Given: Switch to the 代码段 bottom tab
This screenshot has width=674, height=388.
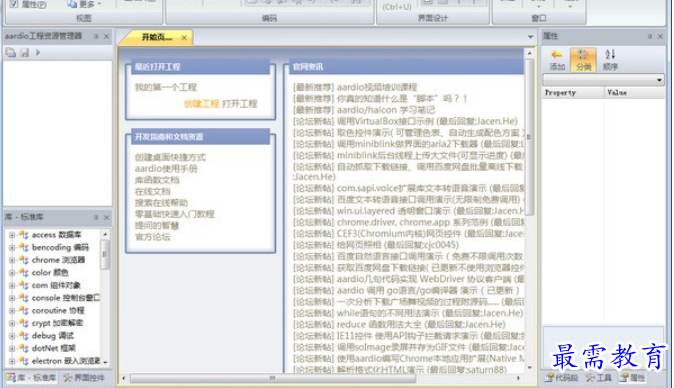Looking at the screenshot, I should pyautogui.click(x=562, y=378).
